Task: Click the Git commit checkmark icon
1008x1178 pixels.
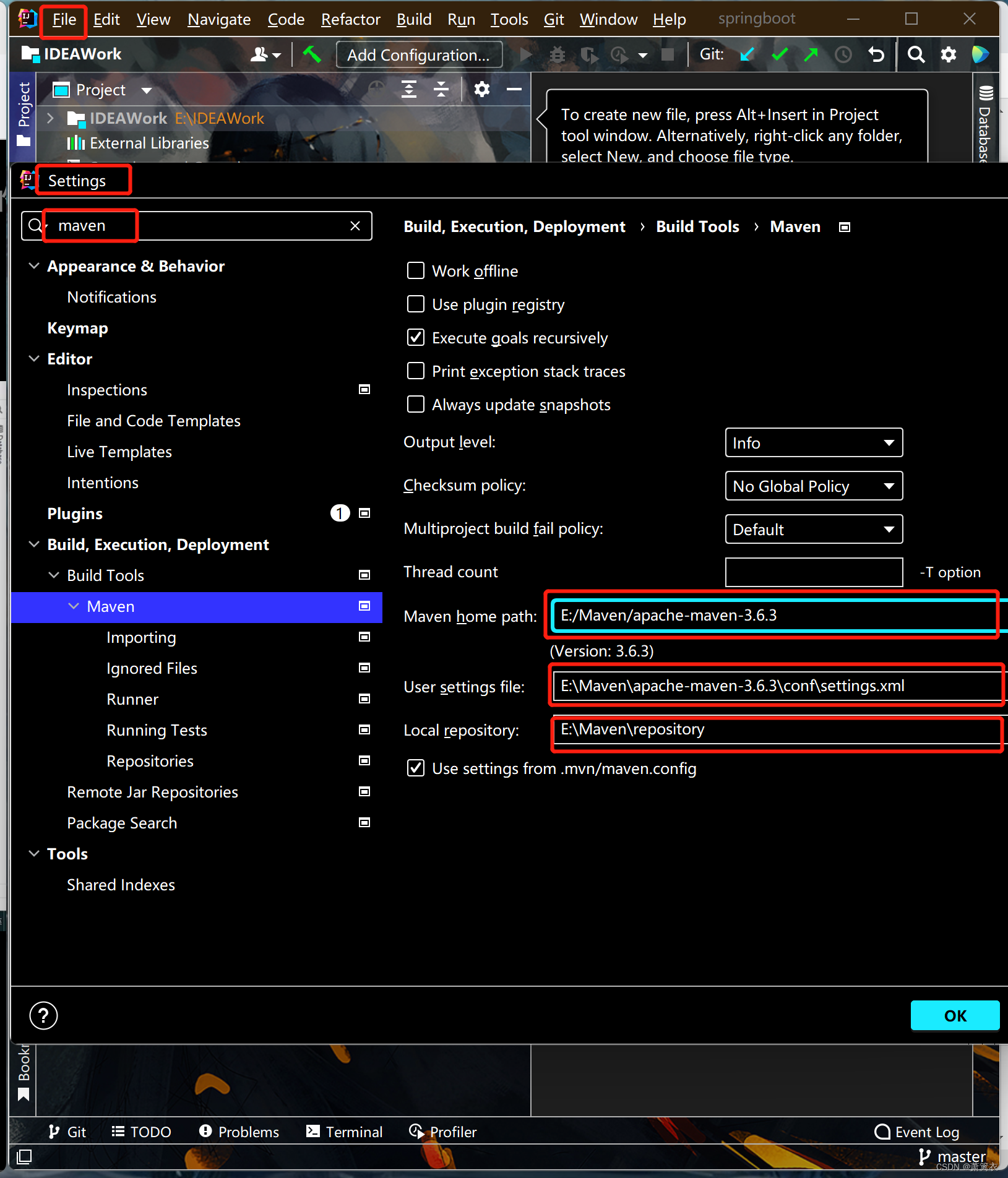Action: click(x=780, y=54)
